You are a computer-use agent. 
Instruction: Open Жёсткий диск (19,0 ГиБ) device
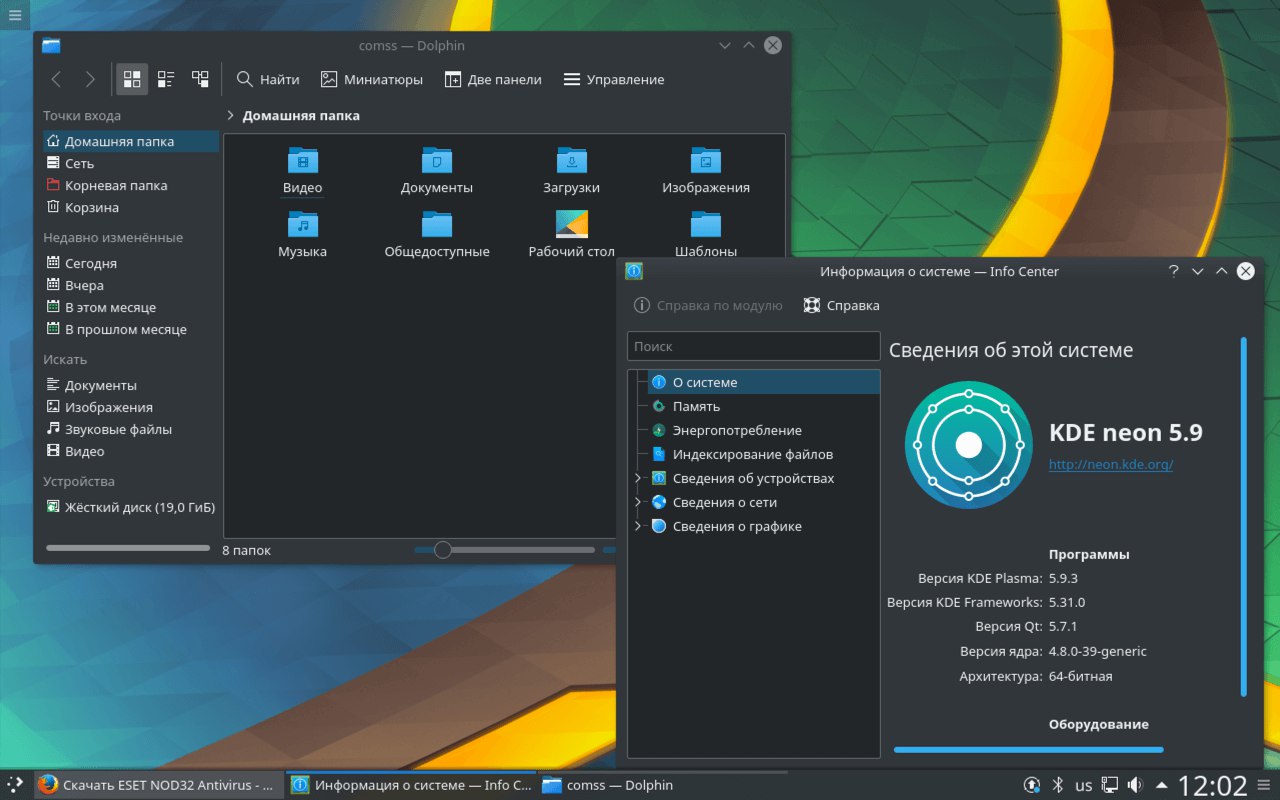(131, 508)
